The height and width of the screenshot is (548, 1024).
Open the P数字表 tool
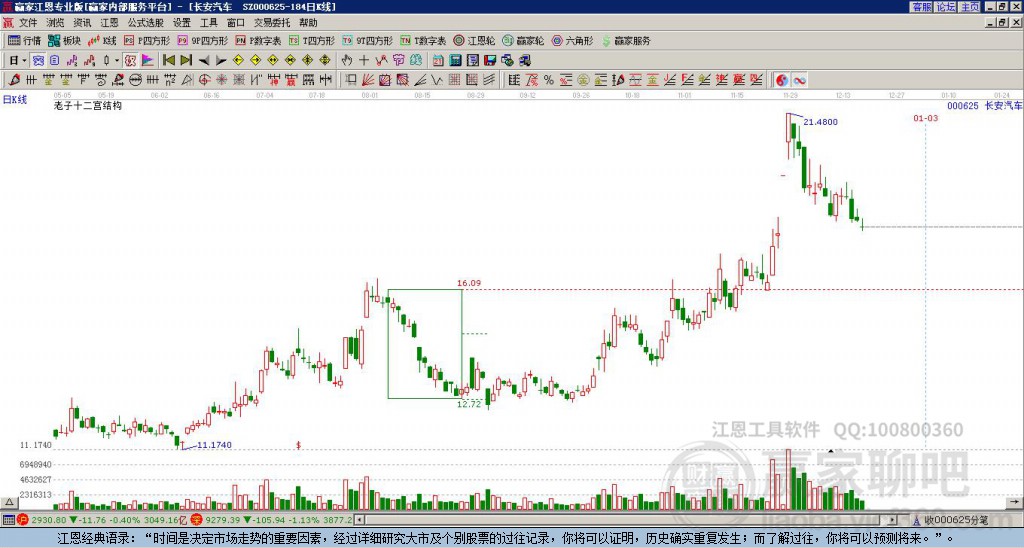pyautogui.click(x=258, y=40)
